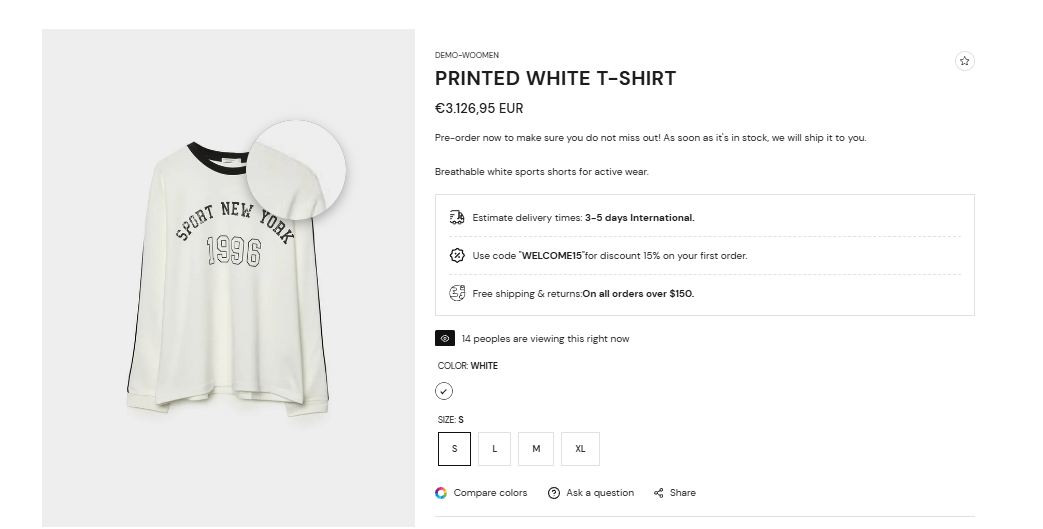Click the Printed White T-Shirt title
The image size is (1043, 529).
[555, 78]
